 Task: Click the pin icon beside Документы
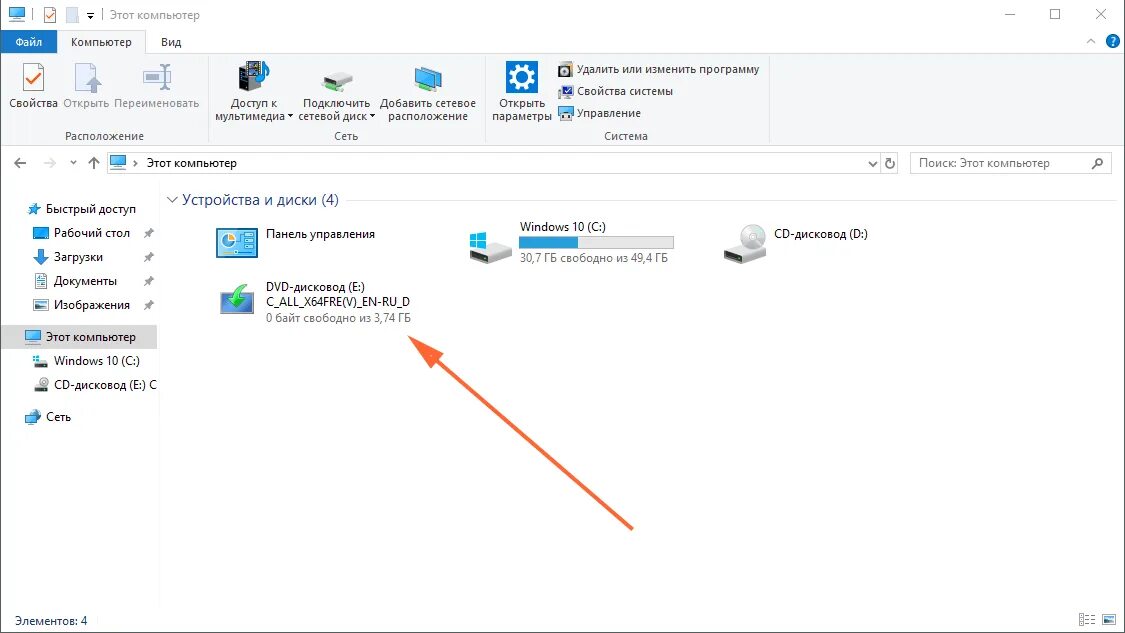(x=149, y=281)
